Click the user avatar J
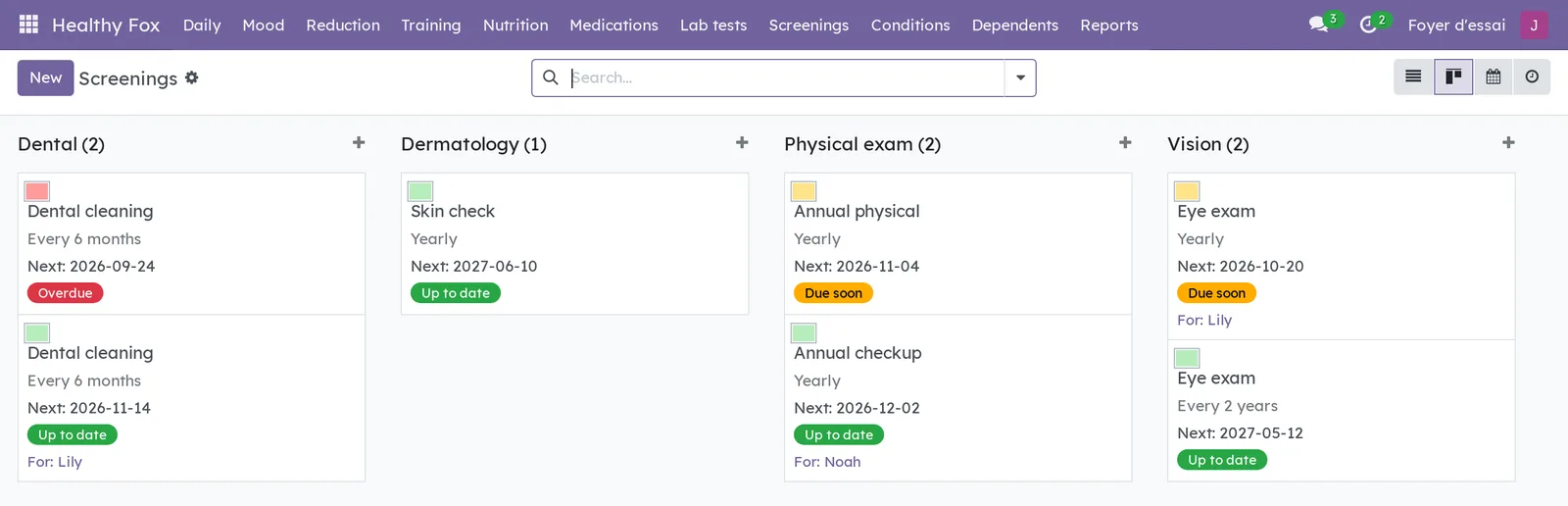This screenshot has width=1568, height=506. click(x=1534, y=25)
